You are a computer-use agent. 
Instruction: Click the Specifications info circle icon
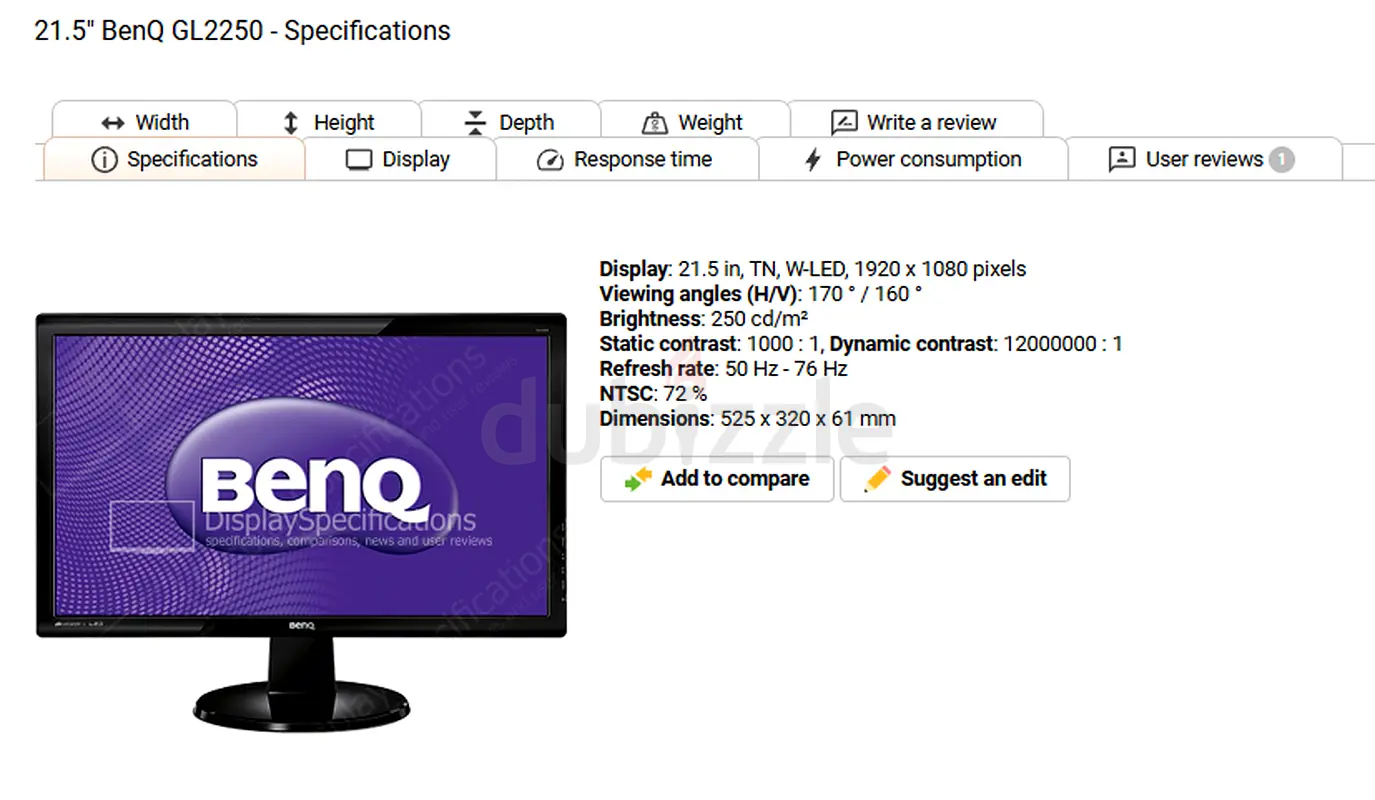pyautogui.click(x=104, y=160)
